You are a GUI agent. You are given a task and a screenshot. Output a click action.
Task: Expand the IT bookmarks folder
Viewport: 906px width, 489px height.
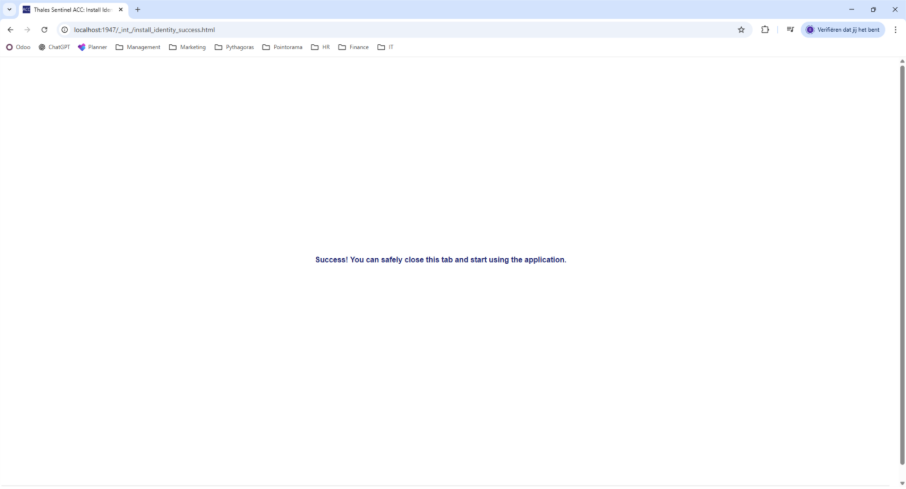385,47
